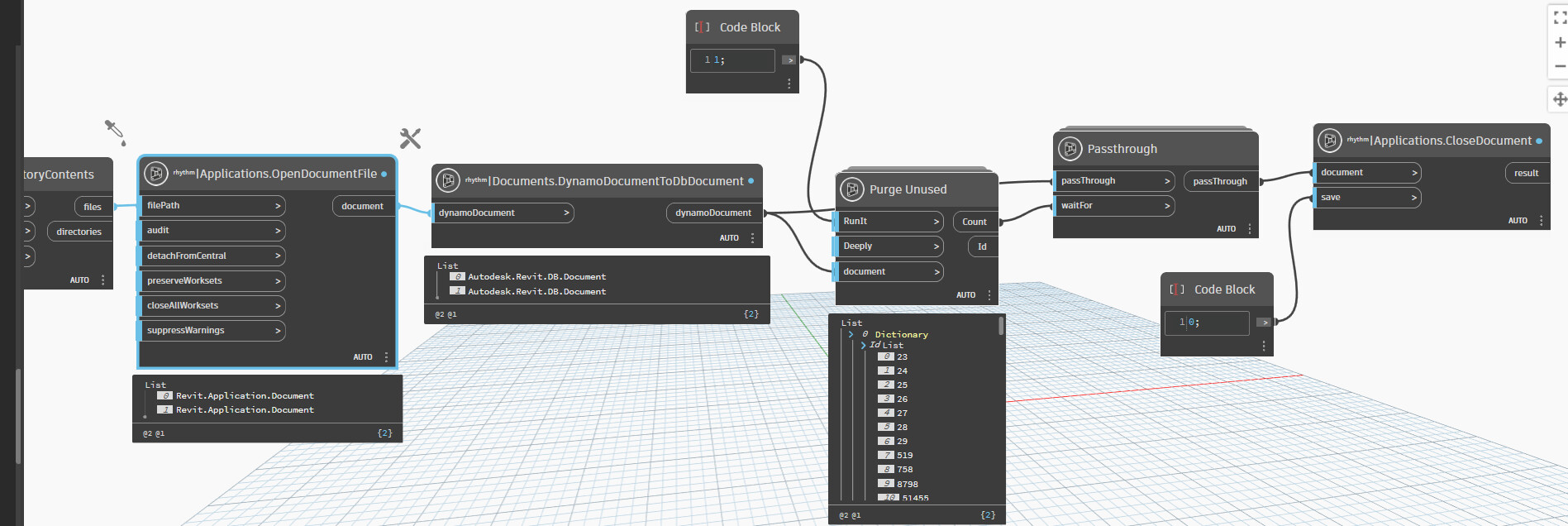Open the Deeply input port chevron
Viewport: 1568px width, 526px height.
(936, 246)
